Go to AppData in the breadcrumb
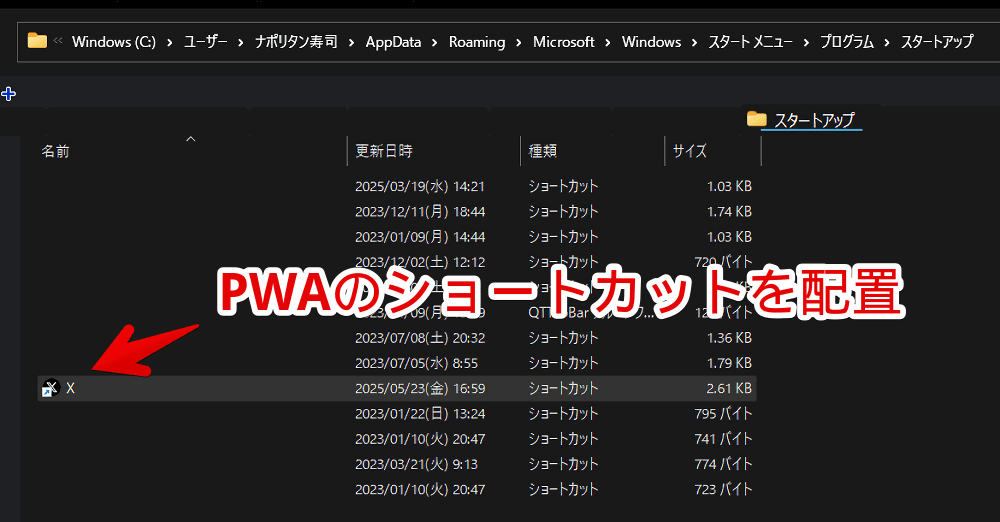 tap(393, 42)
